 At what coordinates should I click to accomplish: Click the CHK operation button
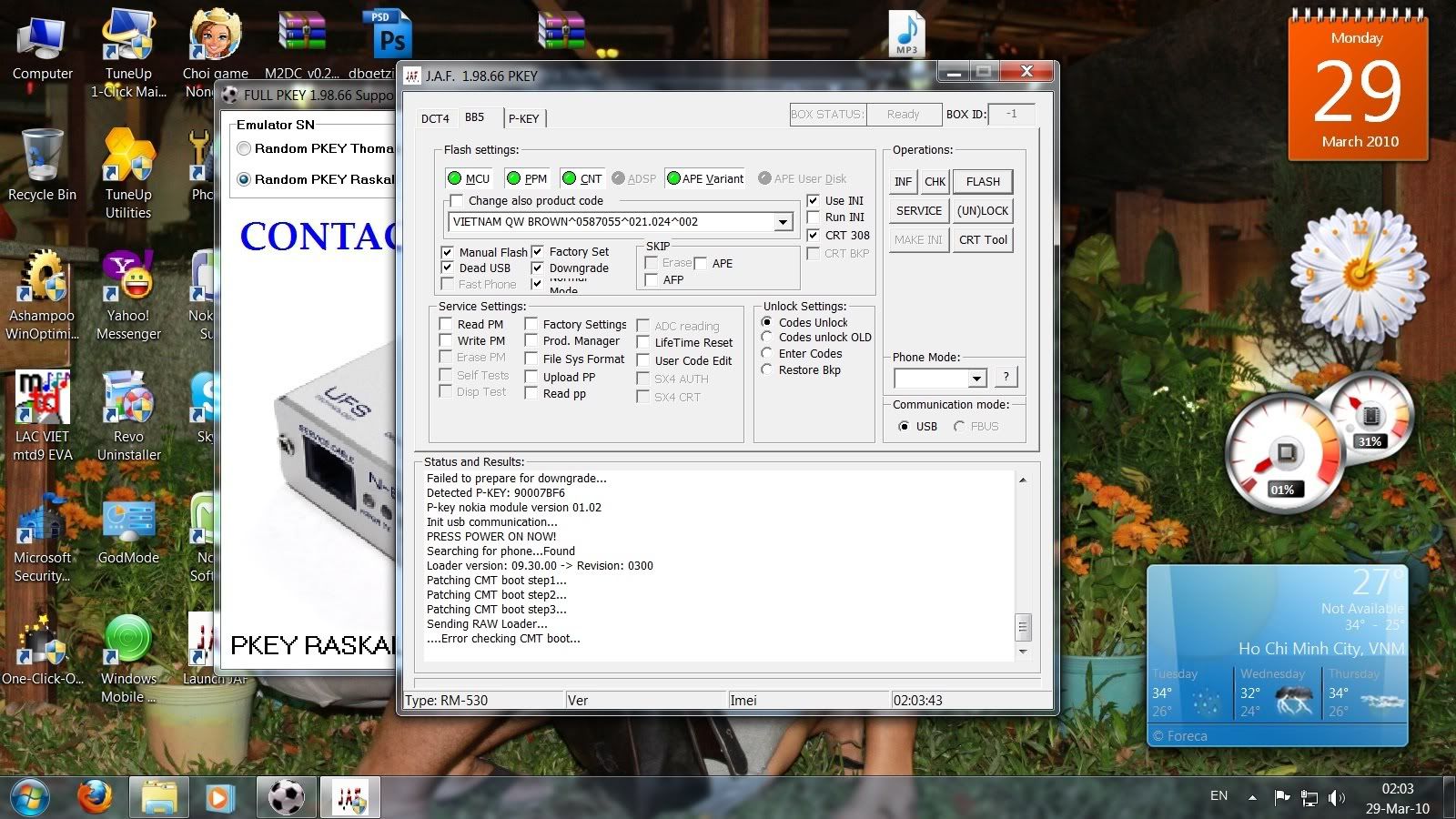point(935,181)
